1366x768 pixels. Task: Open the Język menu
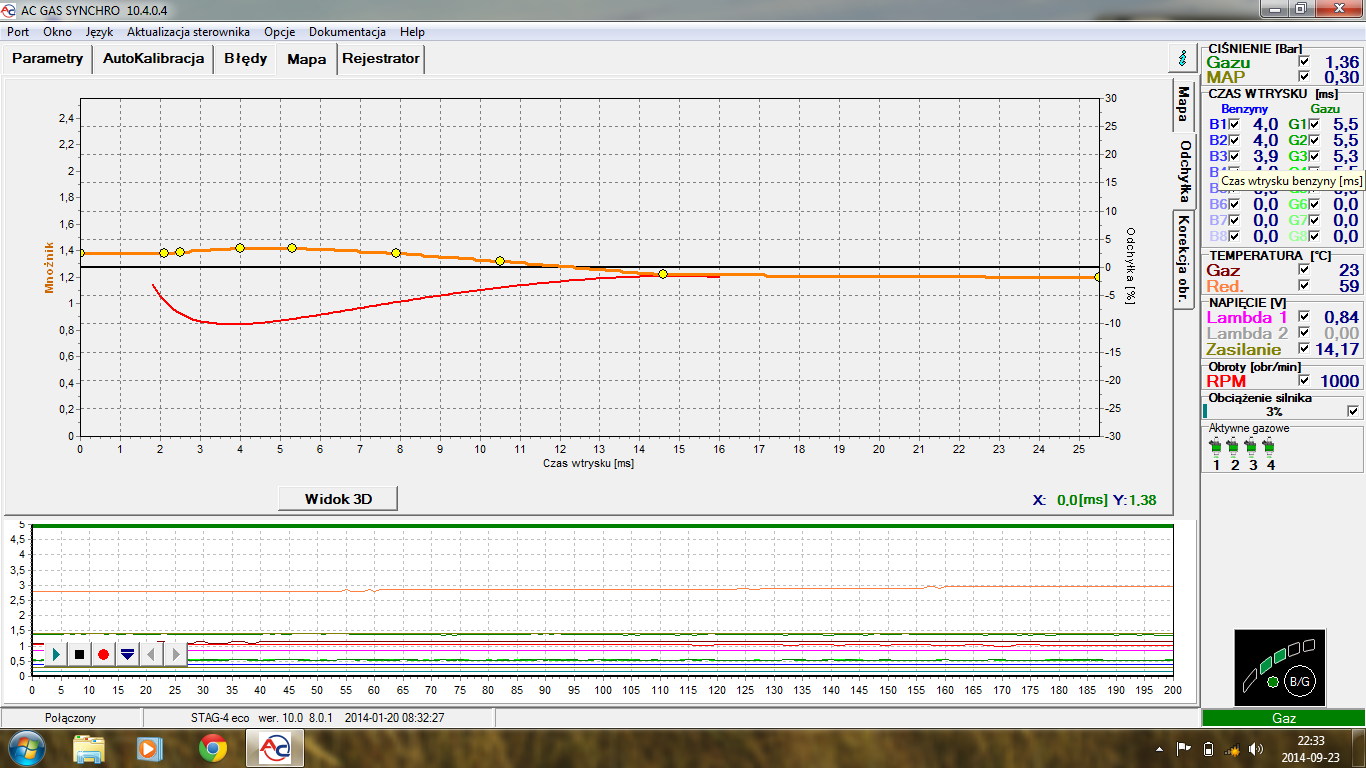pos(99,32)
